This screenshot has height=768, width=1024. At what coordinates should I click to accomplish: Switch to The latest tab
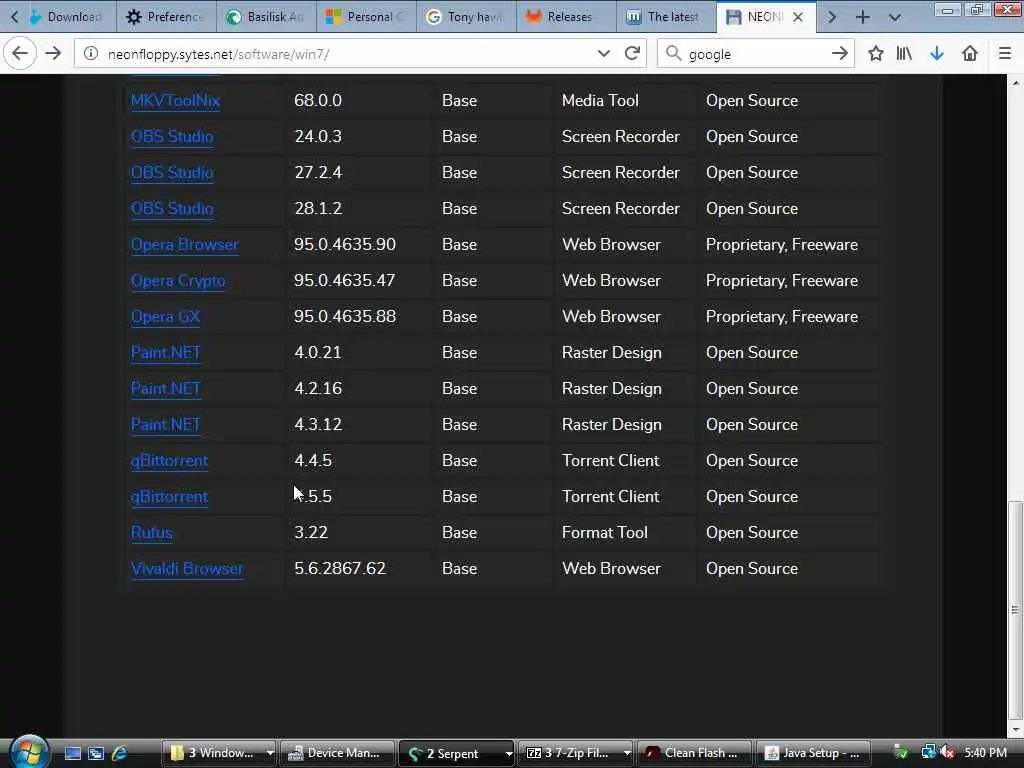click(x=666, y=17)
